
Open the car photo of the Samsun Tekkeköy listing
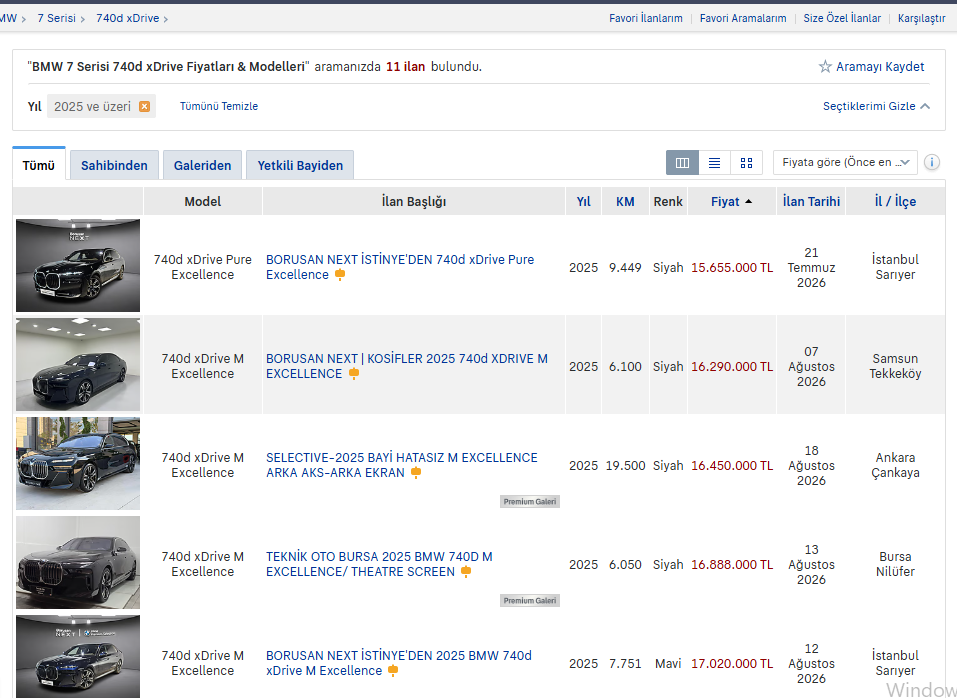(x=78, y=364)
